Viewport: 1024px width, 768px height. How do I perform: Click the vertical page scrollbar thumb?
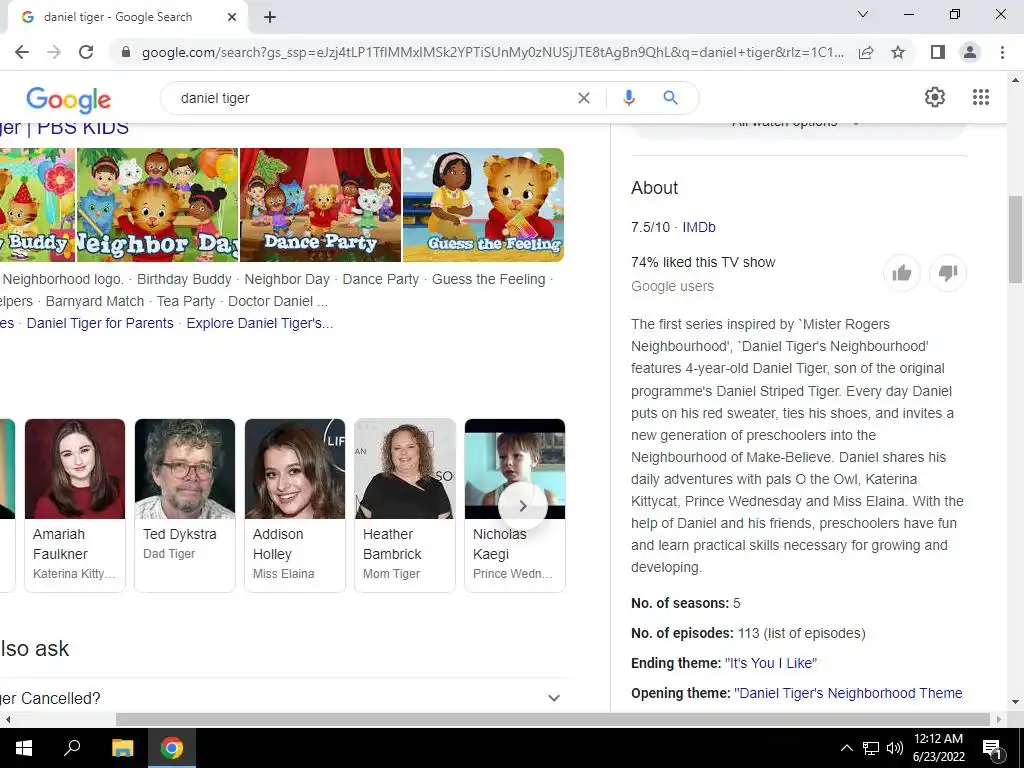(1015, 239)
